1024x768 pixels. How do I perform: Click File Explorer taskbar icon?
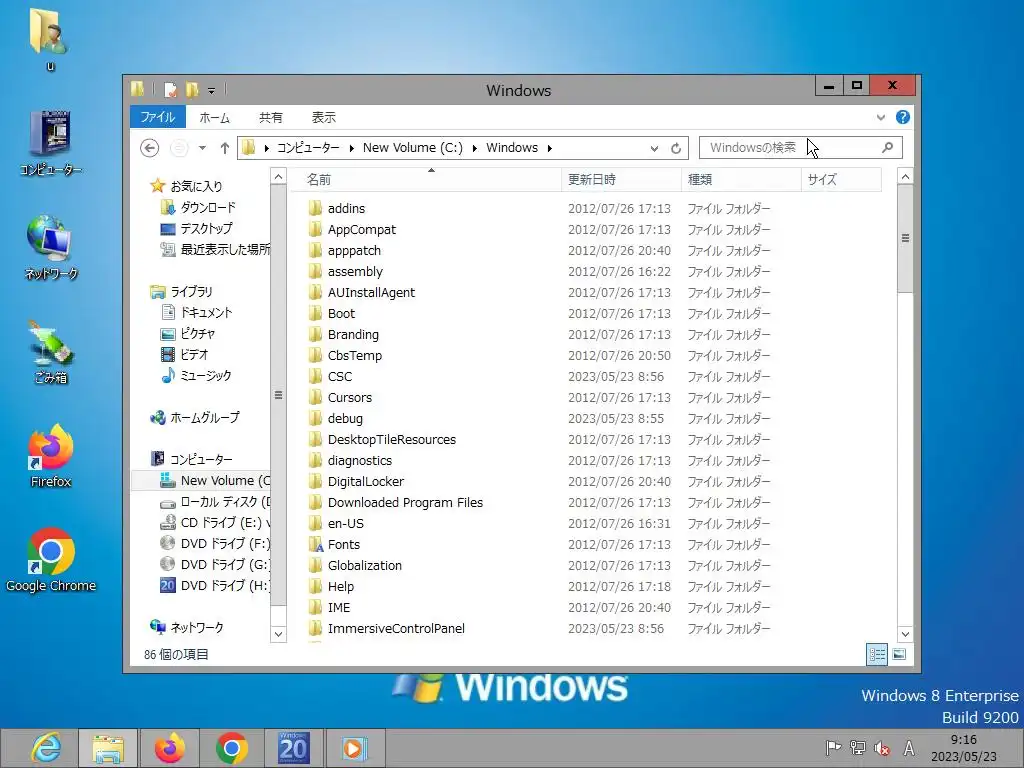pos(108,748)
